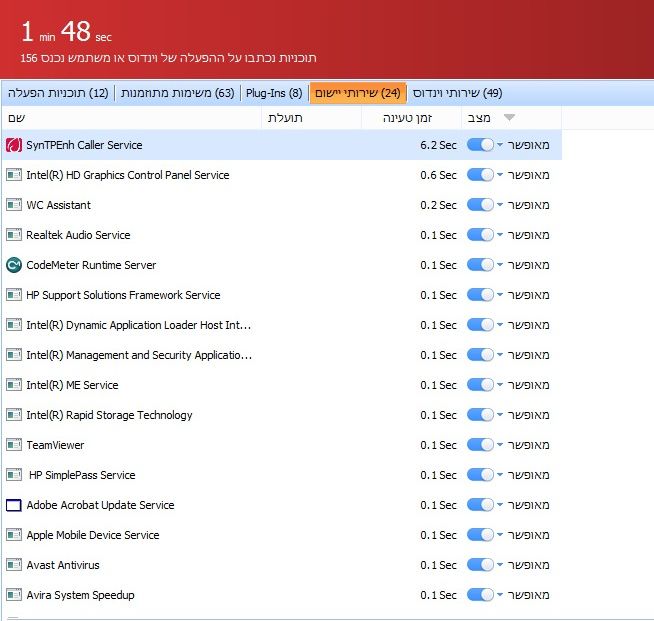
Task: Select the Avast Antivirus row name
Action: (63, 565)
